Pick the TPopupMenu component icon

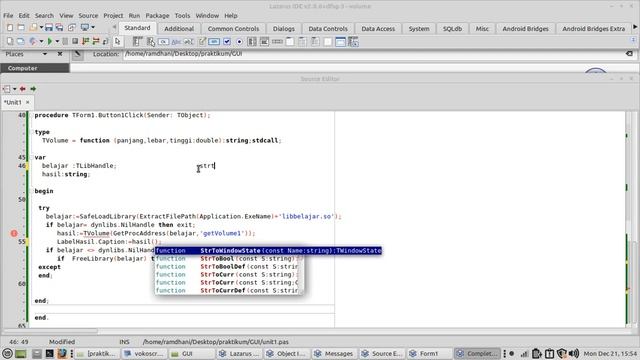(x=151, y=41)
